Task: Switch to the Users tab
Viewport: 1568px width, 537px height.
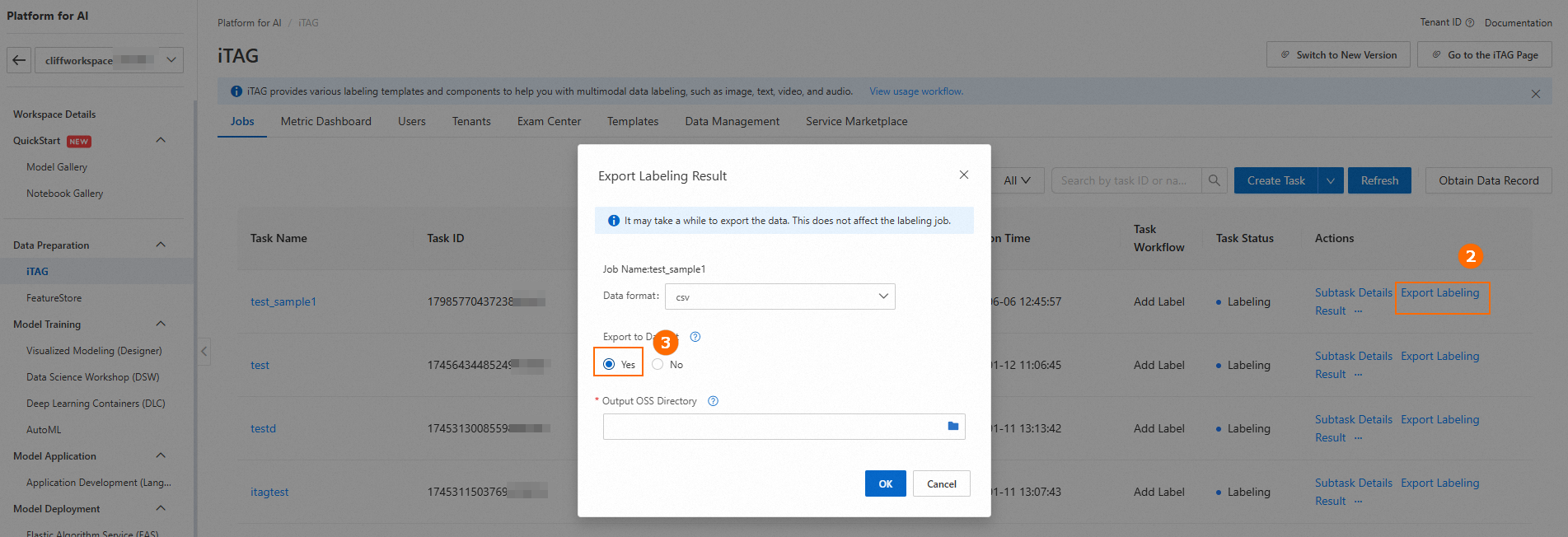Action: click(412, 121)
